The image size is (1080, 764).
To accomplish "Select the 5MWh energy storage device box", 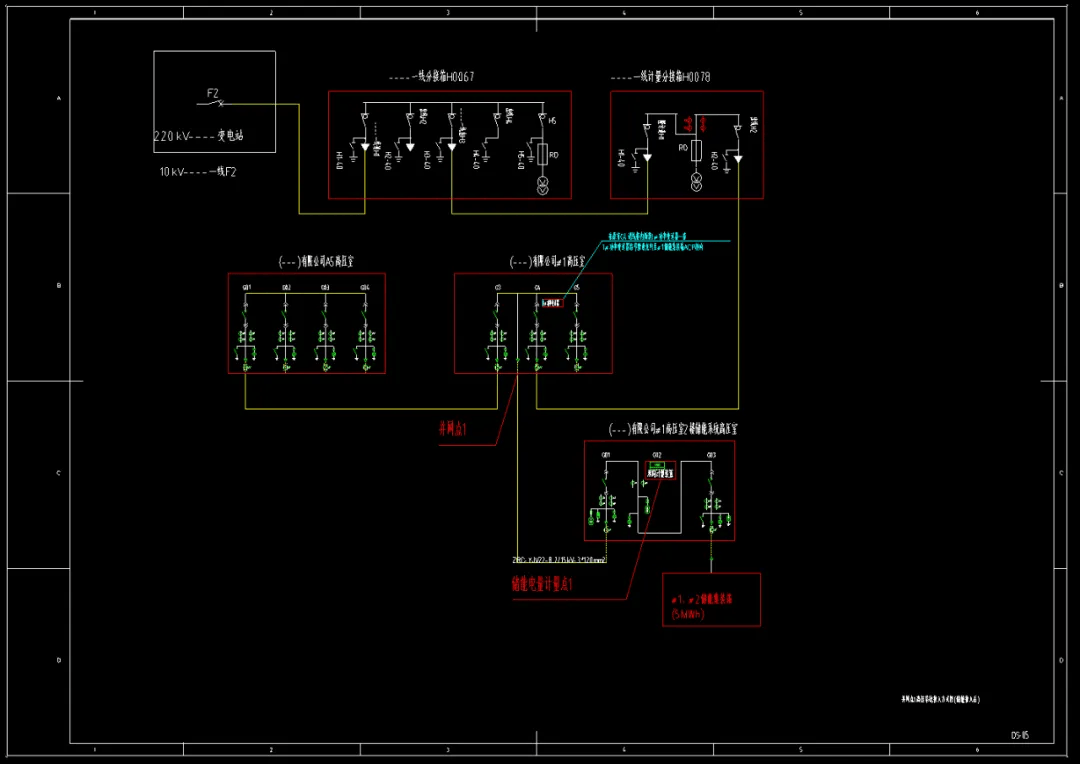I will 711,599.
